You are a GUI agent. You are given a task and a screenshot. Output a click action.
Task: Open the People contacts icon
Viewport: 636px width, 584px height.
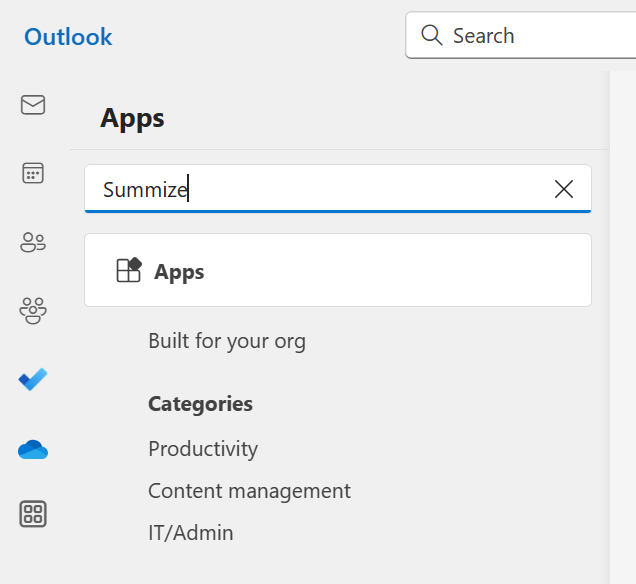[33, 242]
